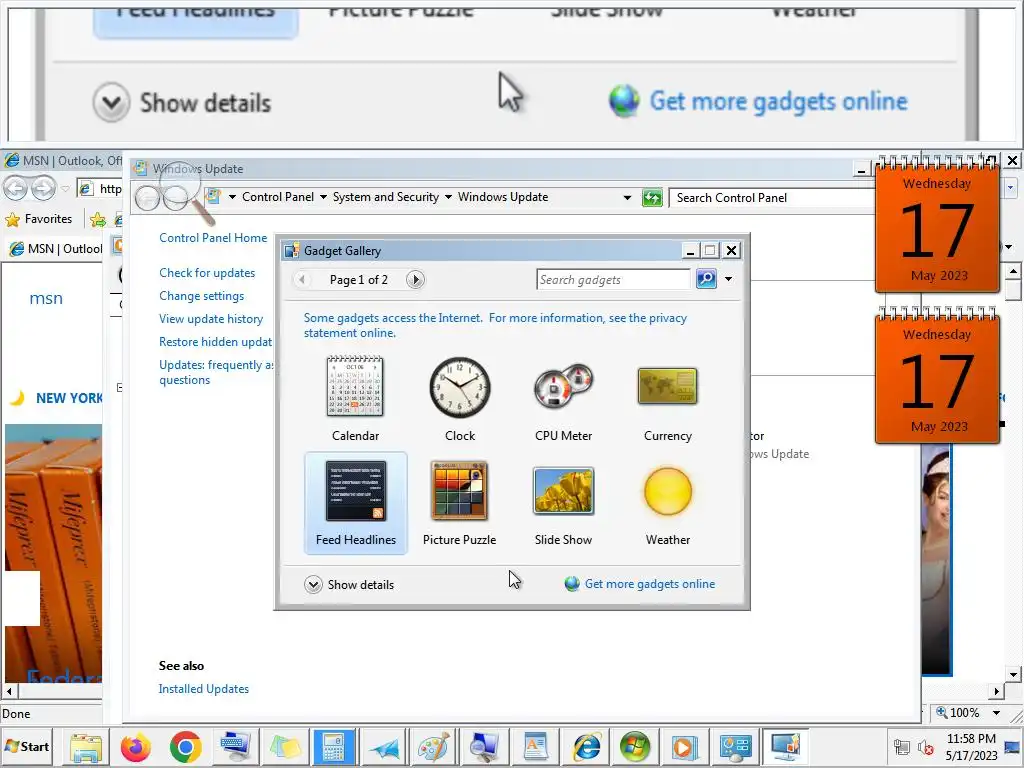
Task: Open dropdown arrow before Control Panel breadcrumb
Action: point(232,197)
